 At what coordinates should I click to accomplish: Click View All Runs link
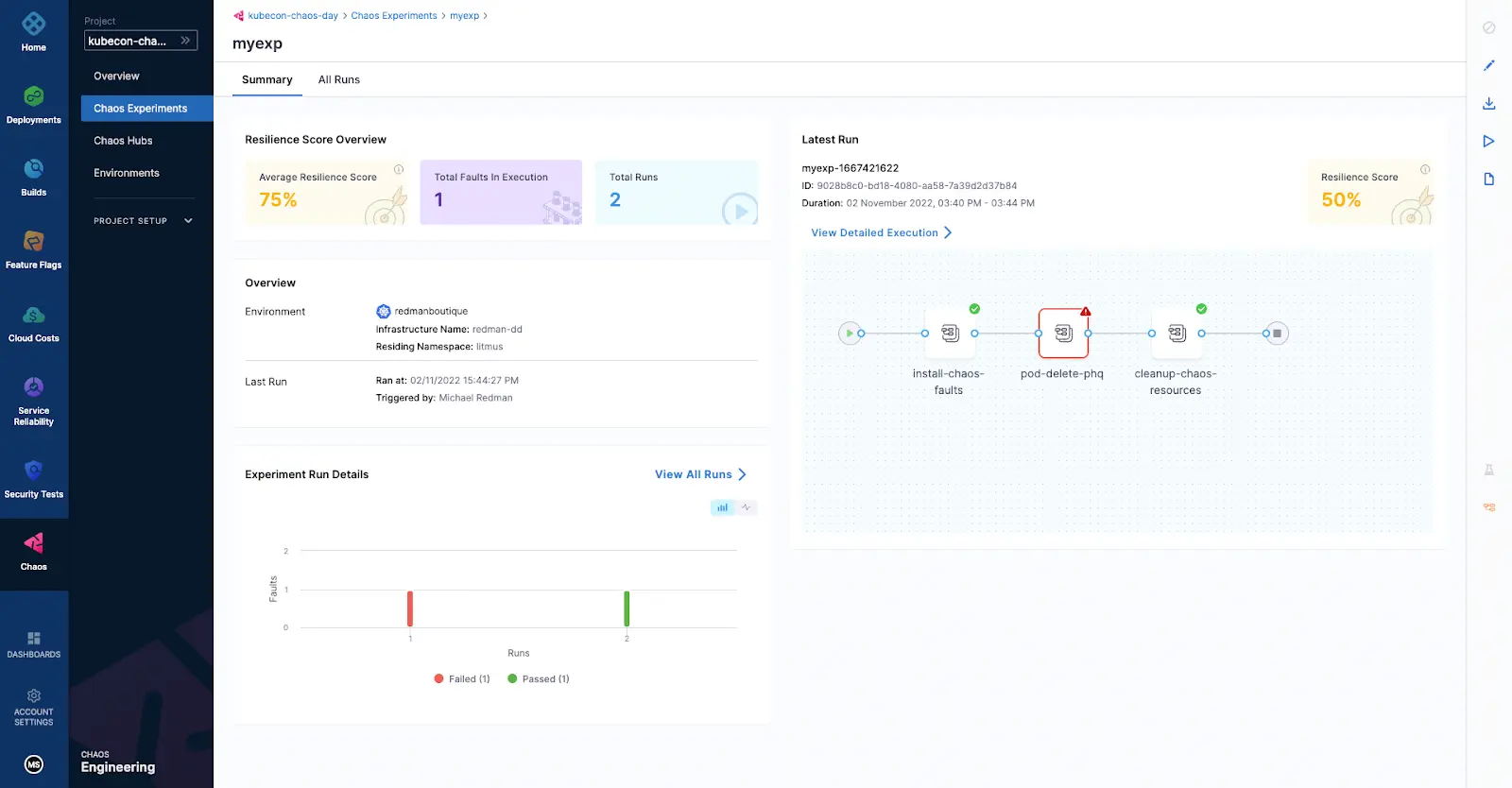tap(700, 474)
